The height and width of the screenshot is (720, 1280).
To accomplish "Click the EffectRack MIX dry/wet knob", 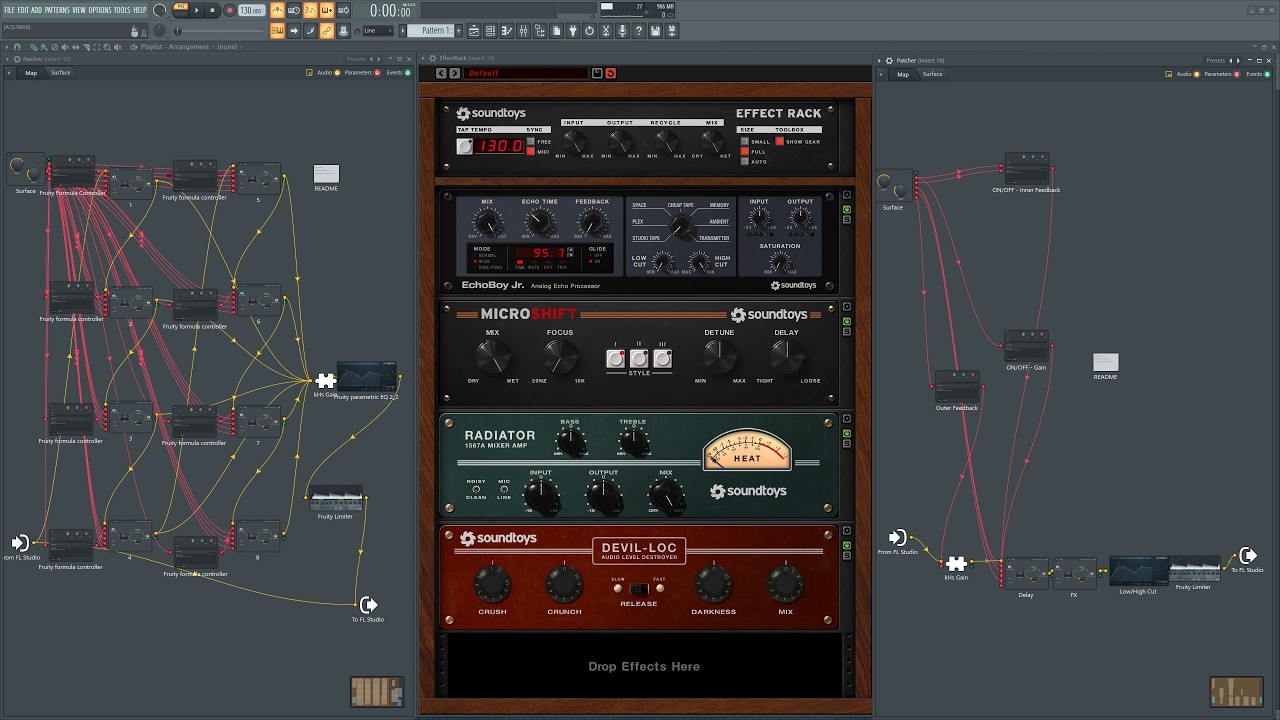I will (x=712, y=142).
